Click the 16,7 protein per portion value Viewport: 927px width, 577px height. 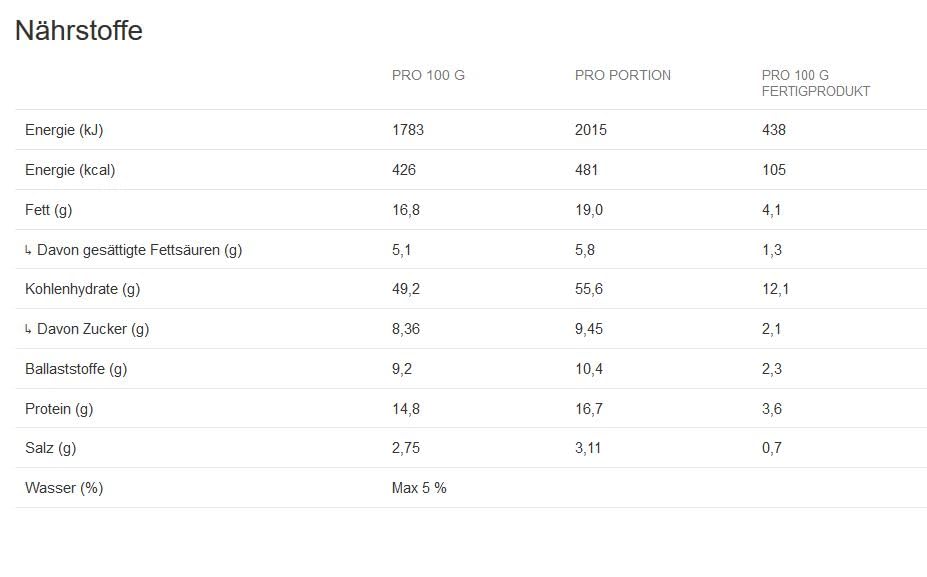[x=589, y=409]
